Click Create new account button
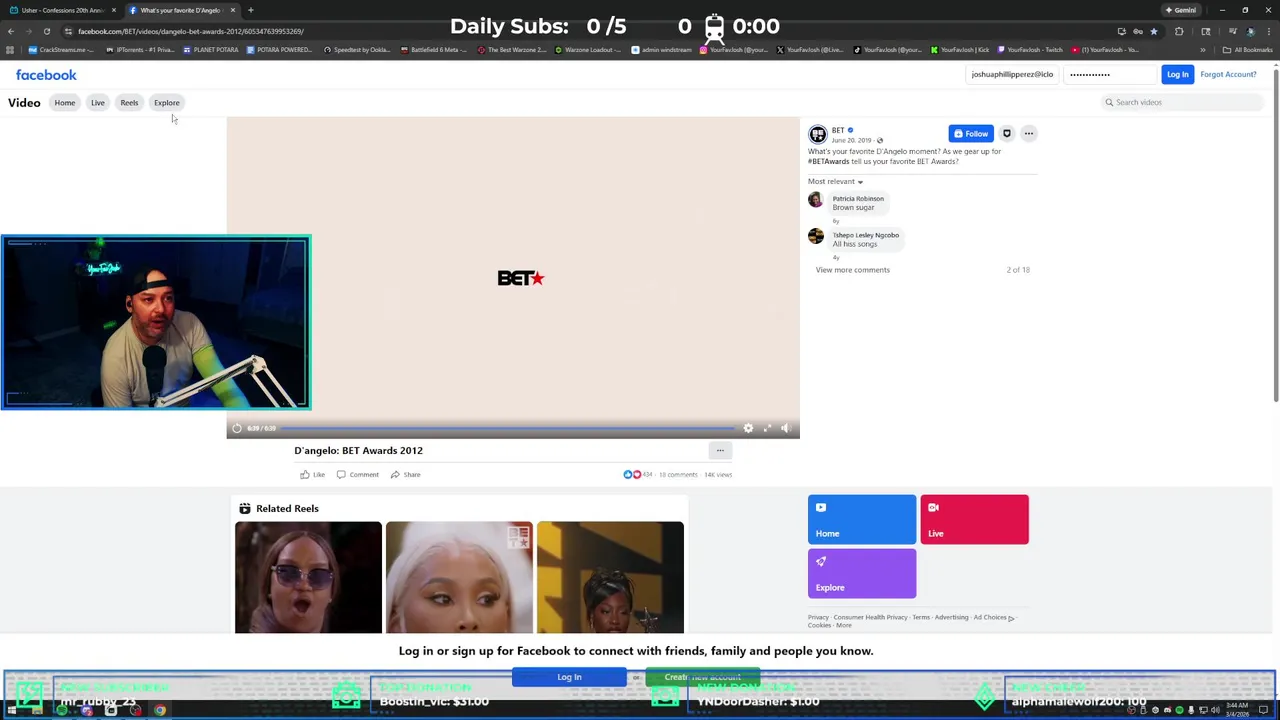This screenshot has height=720, width=1280. [x=703, y=677]
